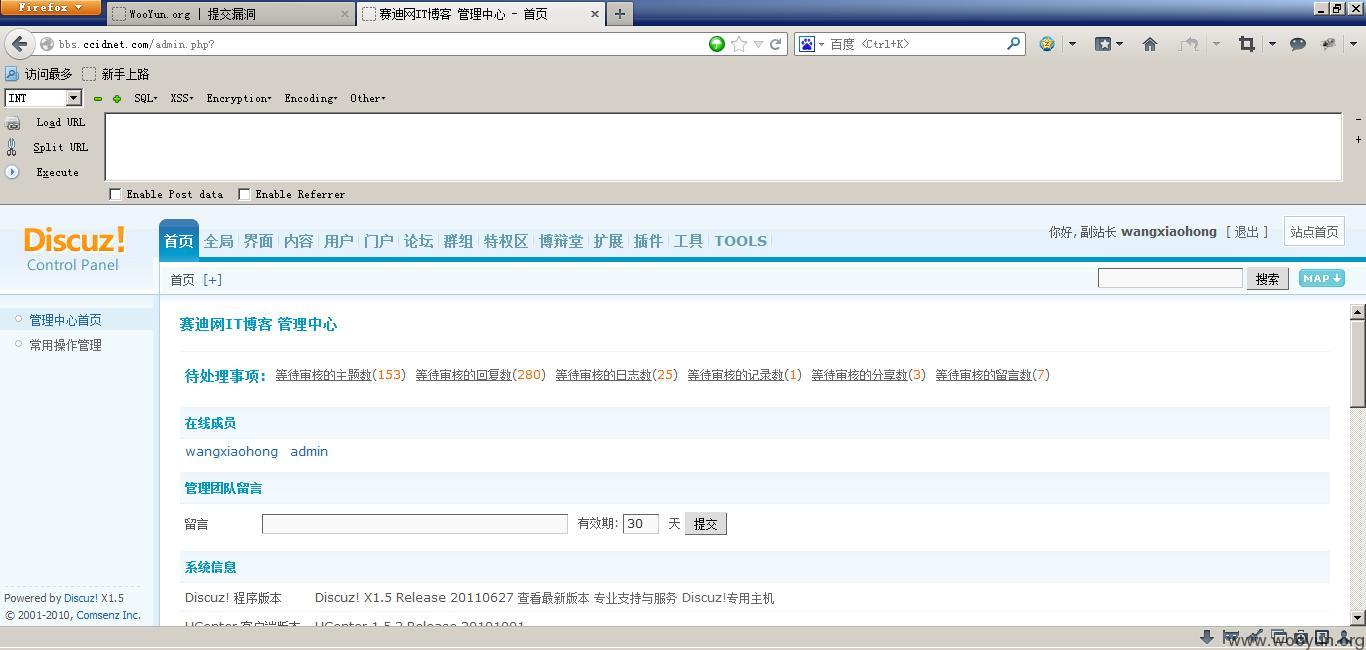The height and width of the screenshot is (650, 1366).
Task: Open the 用户 admin menu
Action: point(338,241)
